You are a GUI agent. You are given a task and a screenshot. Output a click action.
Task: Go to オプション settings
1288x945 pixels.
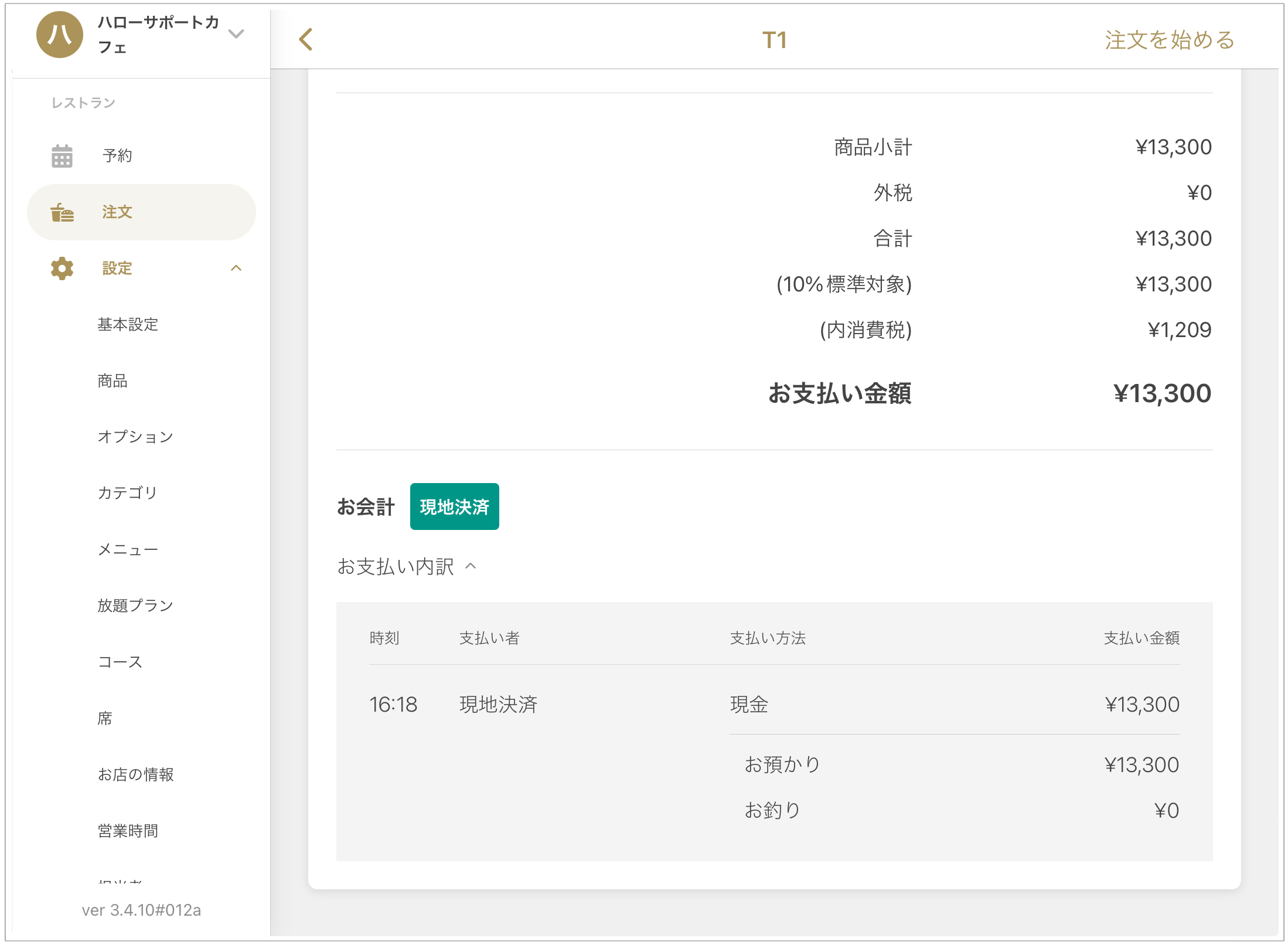(135, 437)
